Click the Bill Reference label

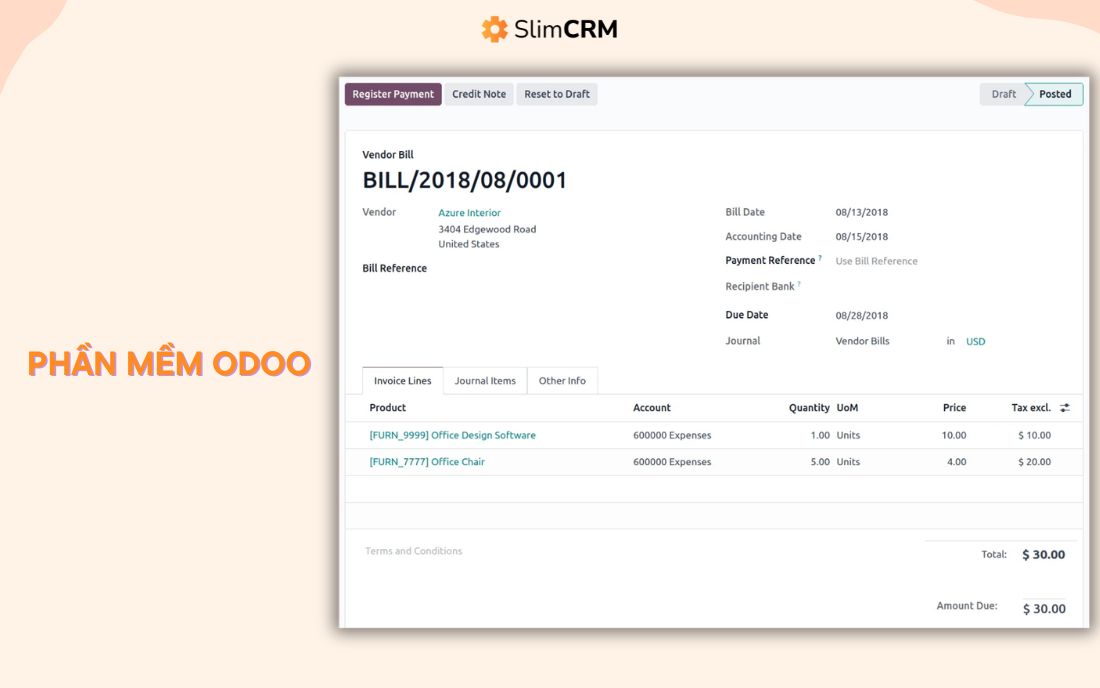(x=394, y=268)
